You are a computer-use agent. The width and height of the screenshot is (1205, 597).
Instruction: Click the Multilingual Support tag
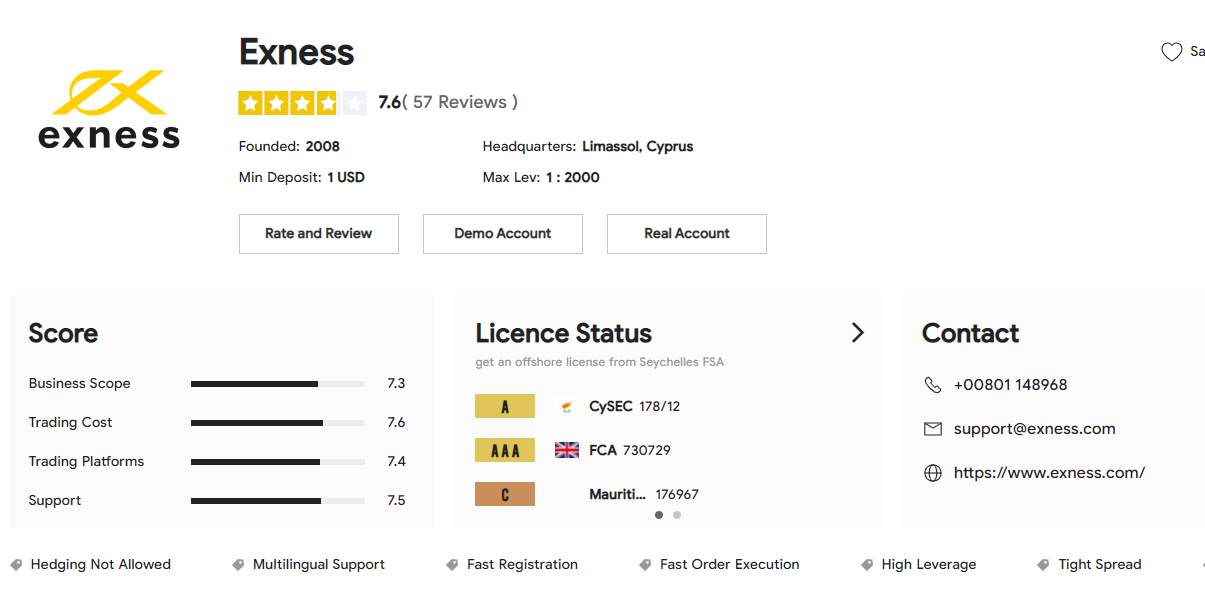click(x=319, y=565)
